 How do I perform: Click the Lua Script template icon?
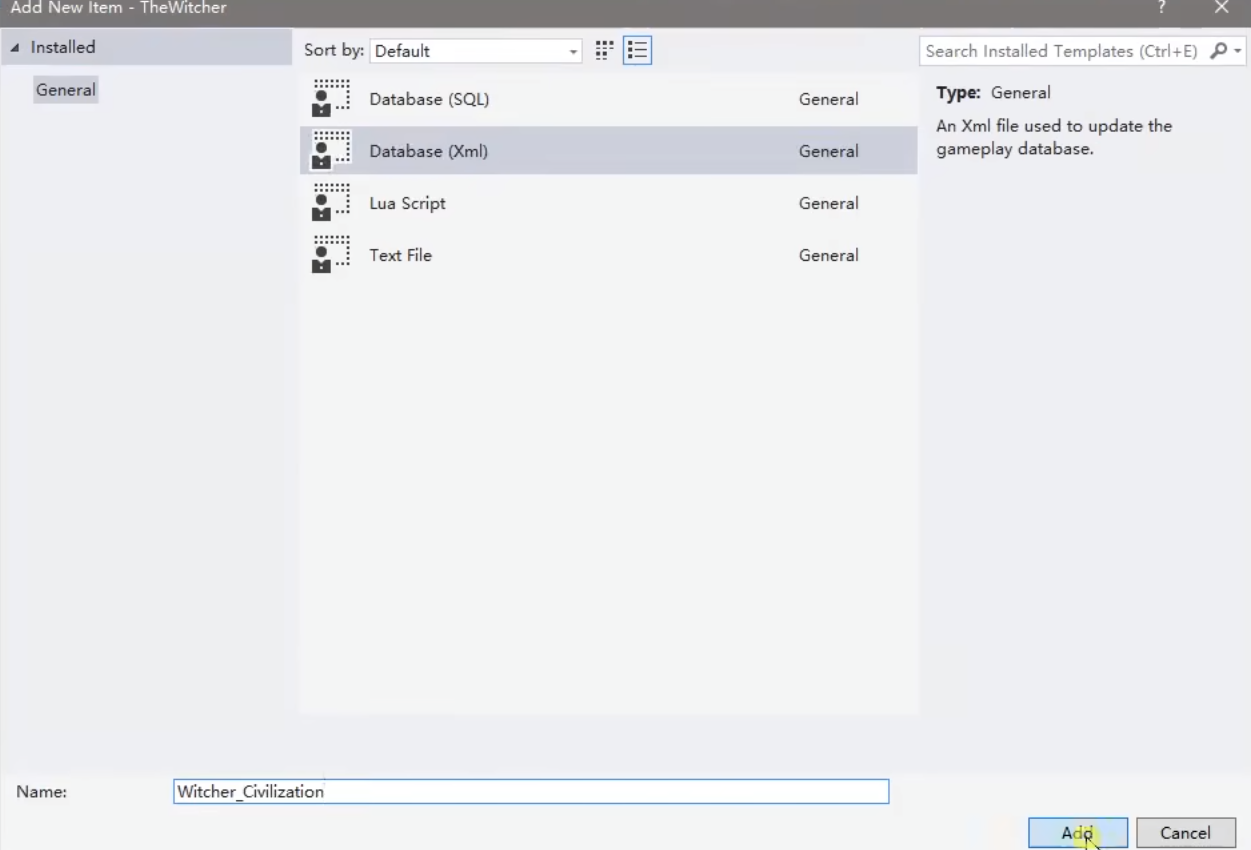tap(331, 203)
